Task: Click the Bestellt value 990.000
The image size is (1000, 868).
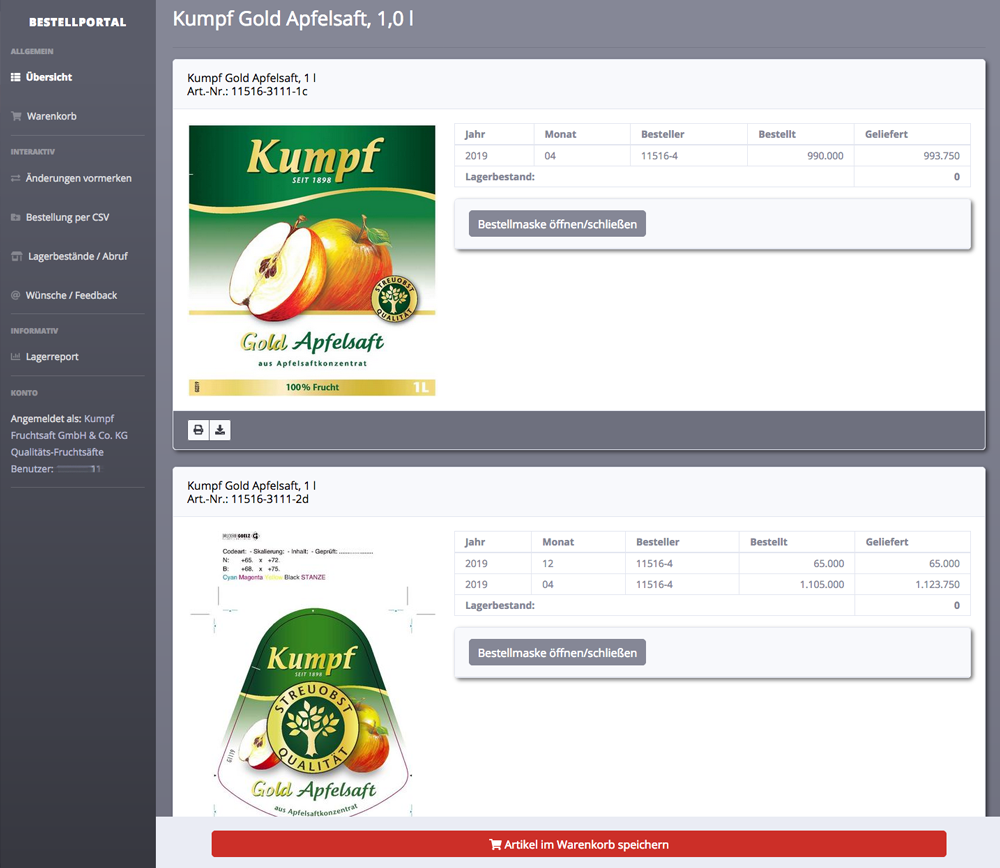Action: (825, 156)
